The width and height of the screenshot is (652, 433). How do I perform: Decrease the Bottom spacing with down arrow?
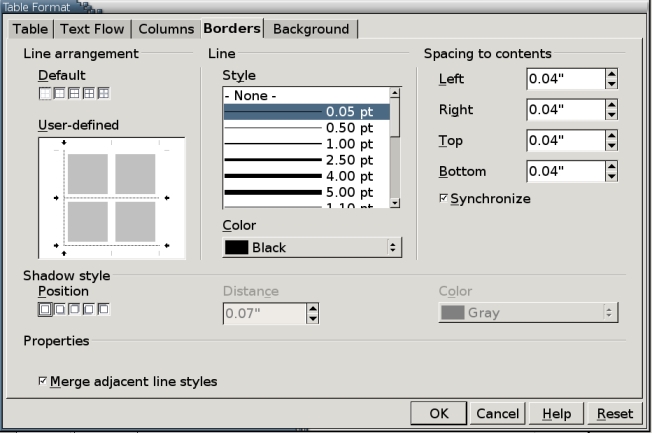coord(612,177)
